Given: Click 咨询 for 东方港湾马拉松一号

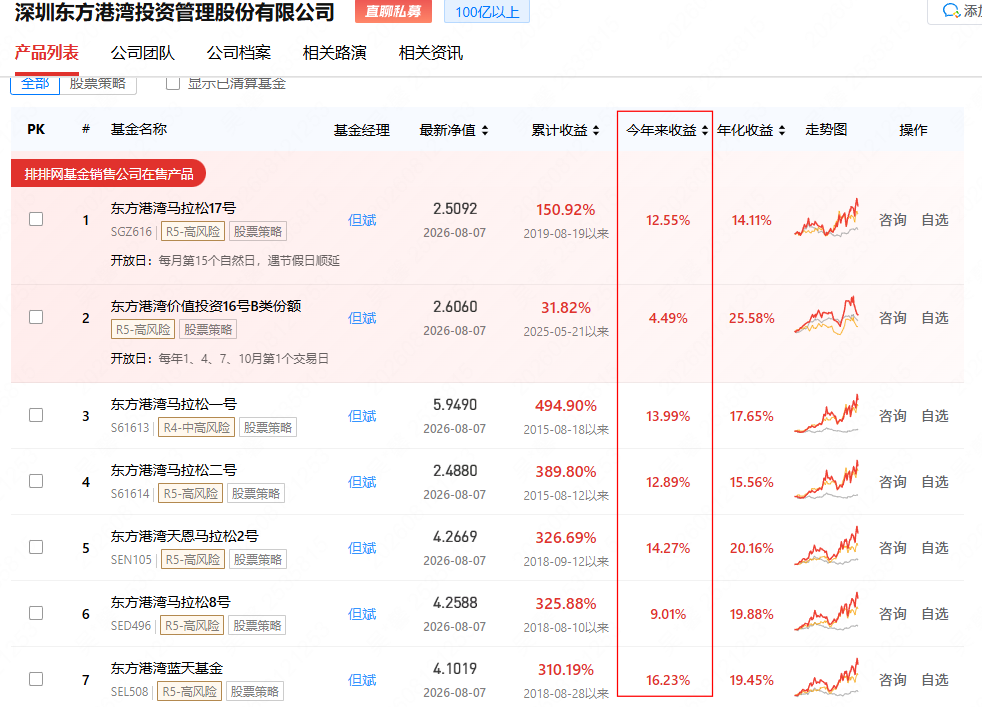Looking at the screenshot, I should [x=892, y=416].
